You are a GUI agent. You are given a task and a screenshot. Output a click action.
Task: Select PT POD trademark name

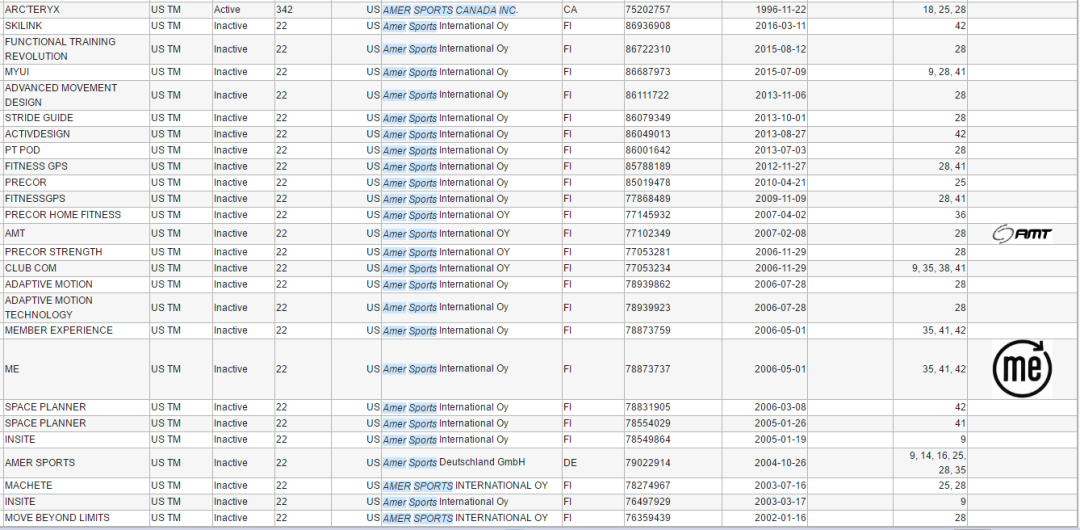tap(24, 150)
